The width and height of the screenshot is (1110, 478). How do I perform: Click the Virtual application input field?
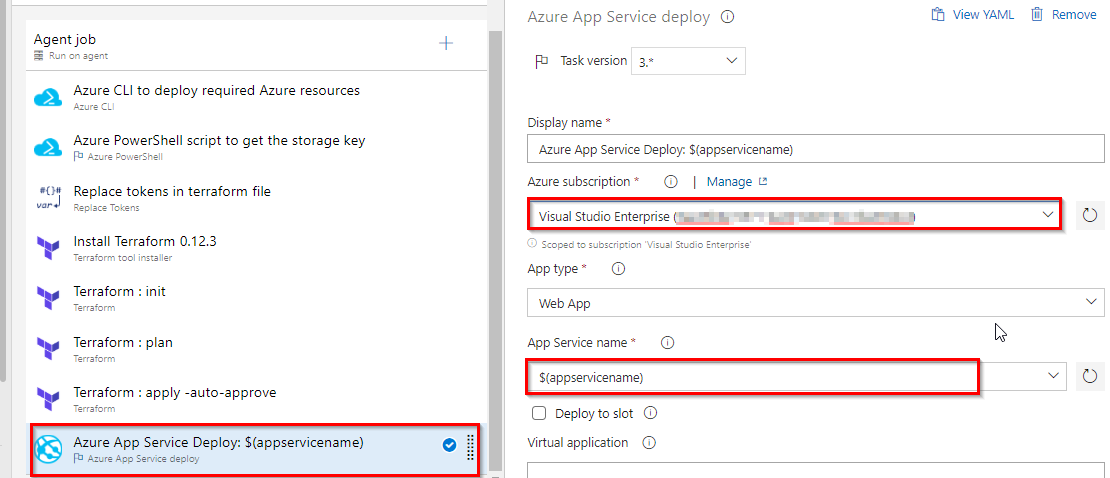[x=816, y=470]
